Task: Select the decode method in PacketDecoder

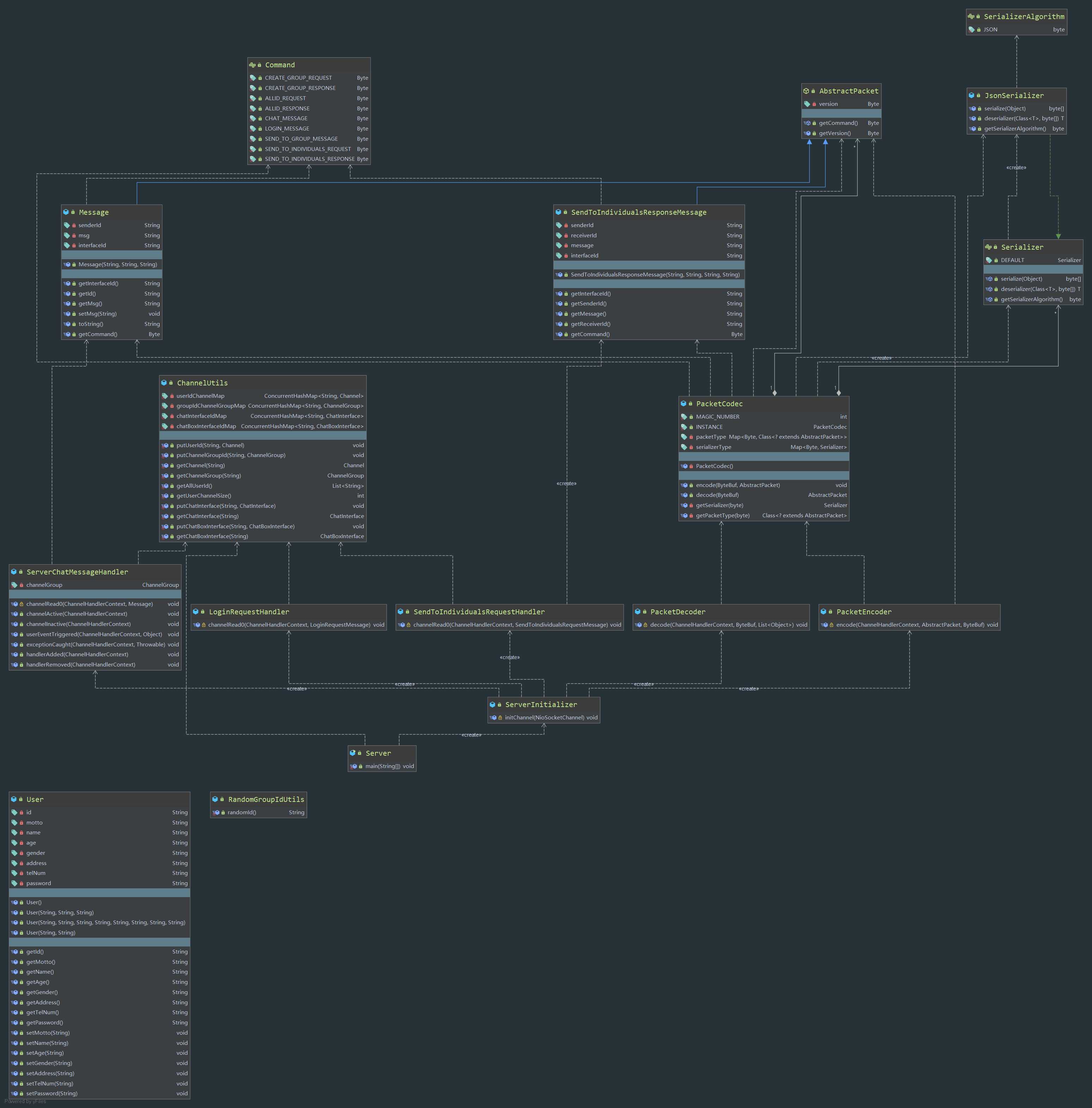Action: click(x=721, y=625)
